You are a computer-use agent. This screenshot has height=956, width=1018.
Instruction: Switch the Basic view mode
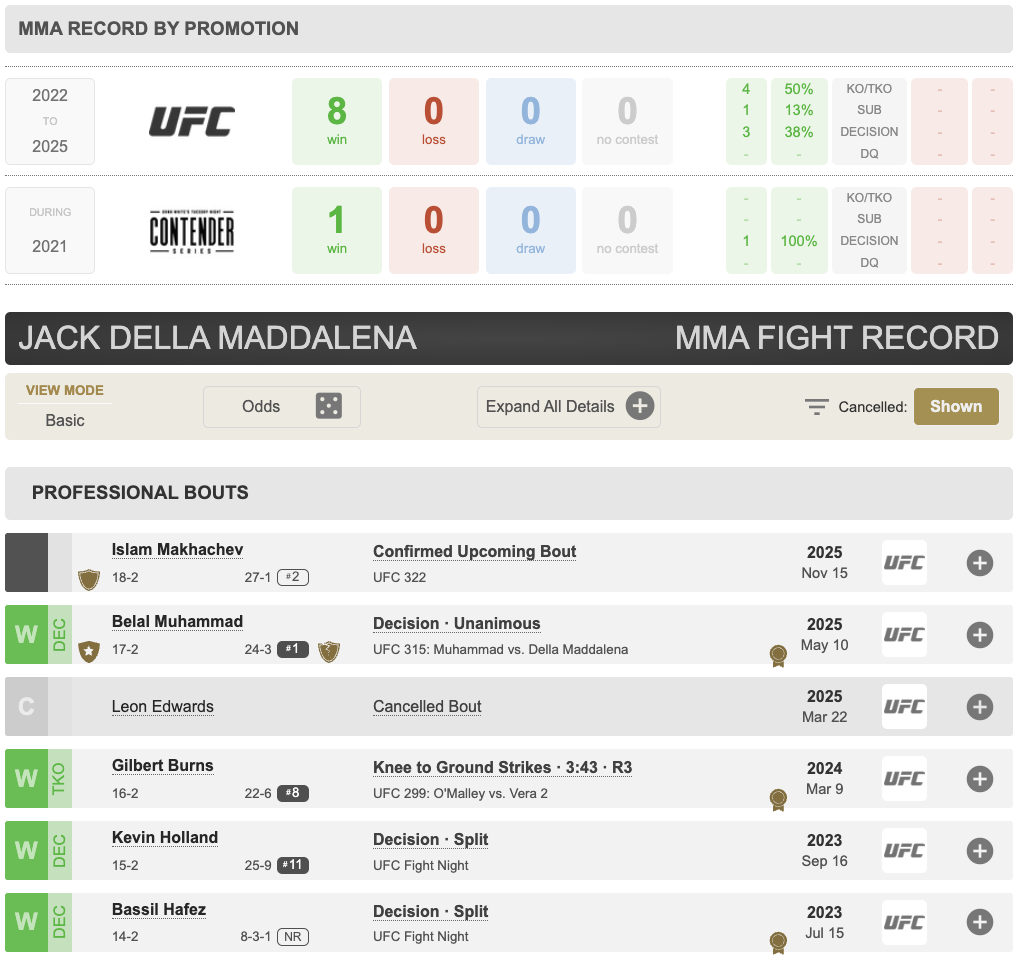click(65, 420)
